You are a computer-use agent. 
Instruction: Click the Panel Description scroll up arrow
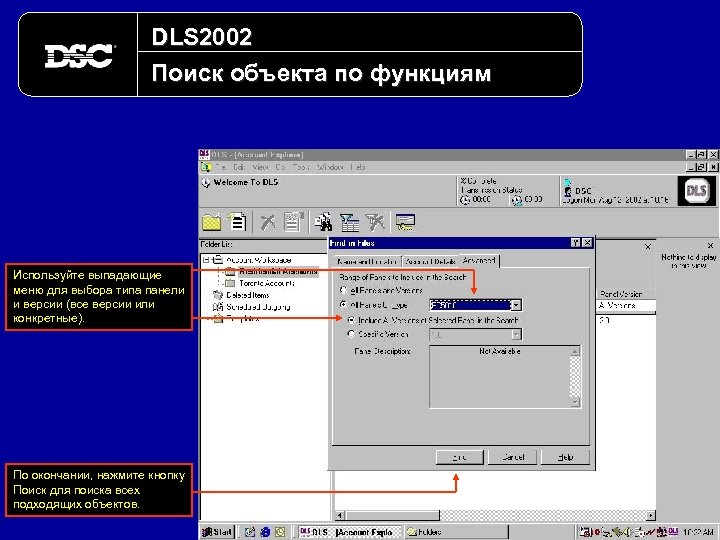click(x=575, y=351)
